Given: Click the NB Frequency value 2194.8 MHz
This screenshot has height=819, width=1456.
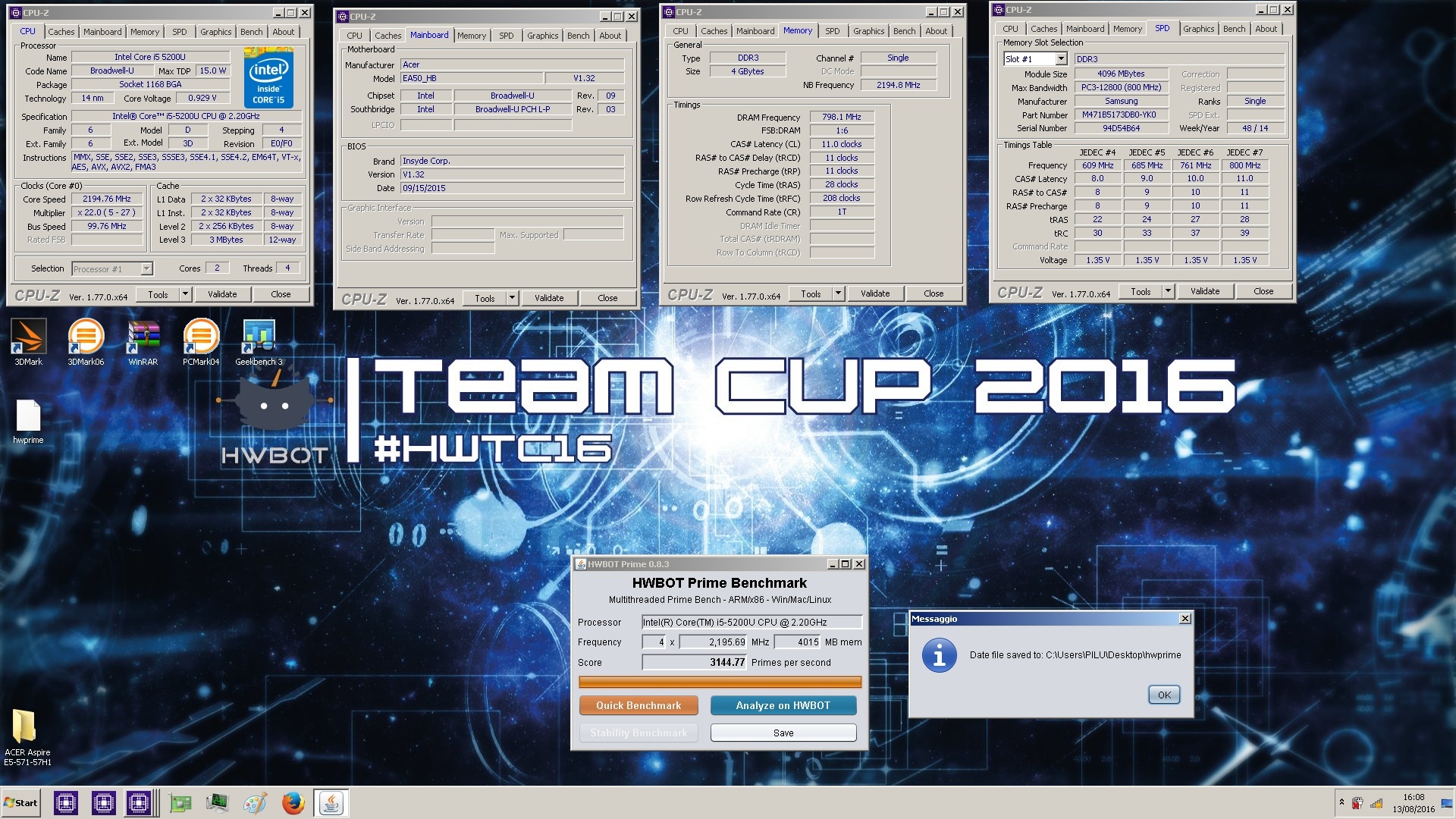Looking at the screenshot, I should (x=899, y=85).
